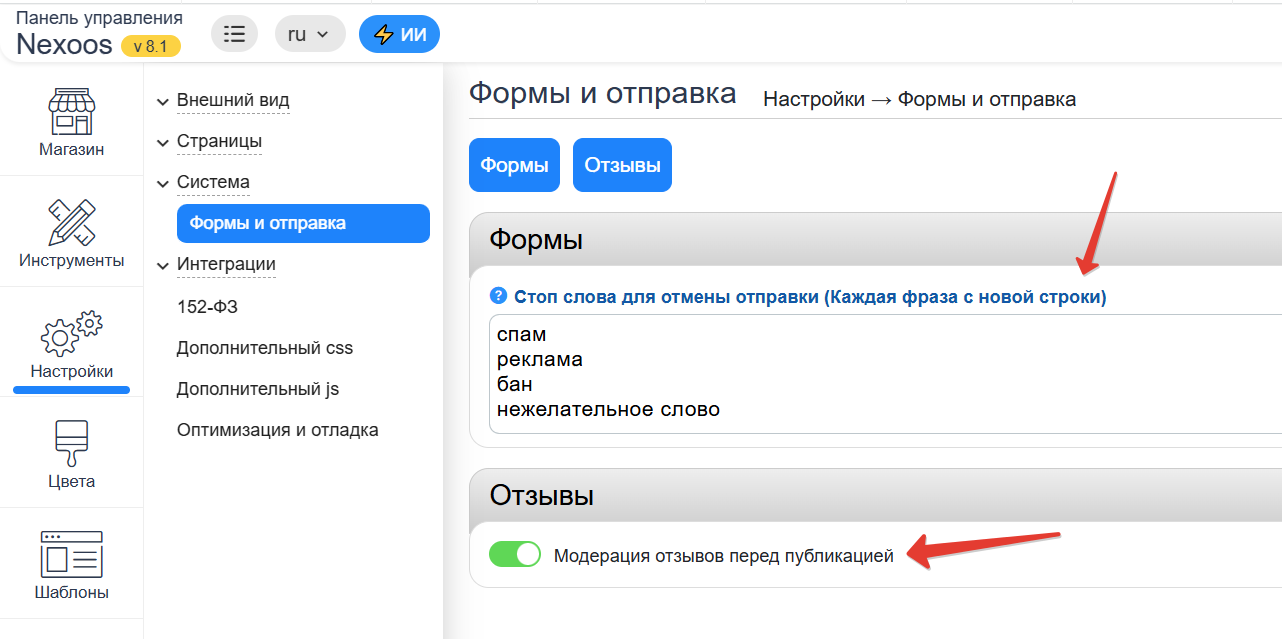Expand the Страницы menu section
The height and width of the screenshot is (639, 1282).
219,141
